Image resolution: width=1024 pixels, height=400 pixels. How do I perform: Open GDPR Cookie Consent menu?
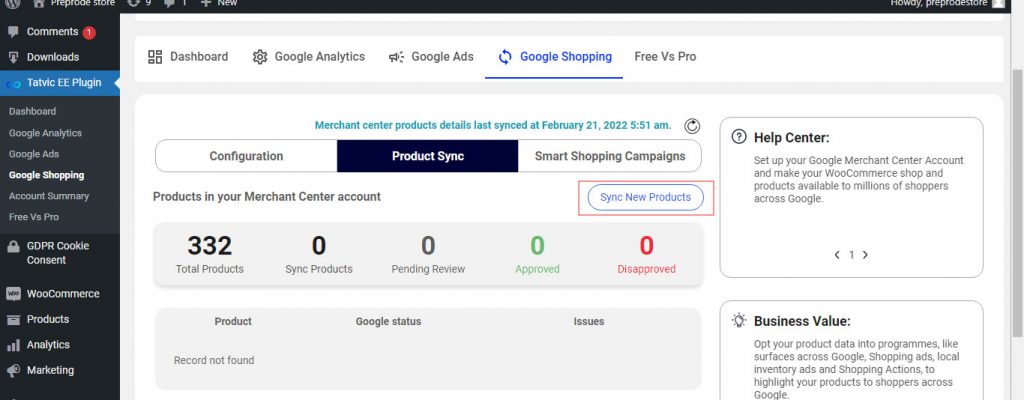[x=59, y=253]
